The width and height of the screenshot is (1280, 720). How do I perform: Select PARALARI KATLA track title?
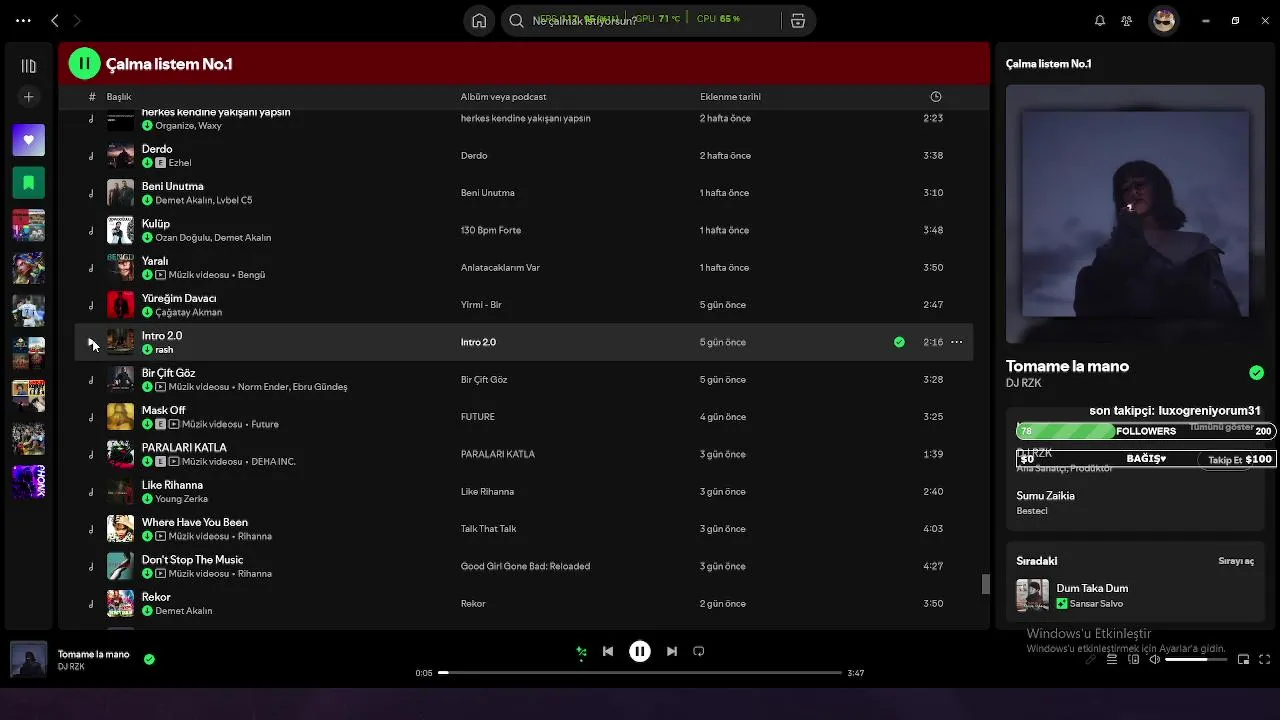pos(184,448)
